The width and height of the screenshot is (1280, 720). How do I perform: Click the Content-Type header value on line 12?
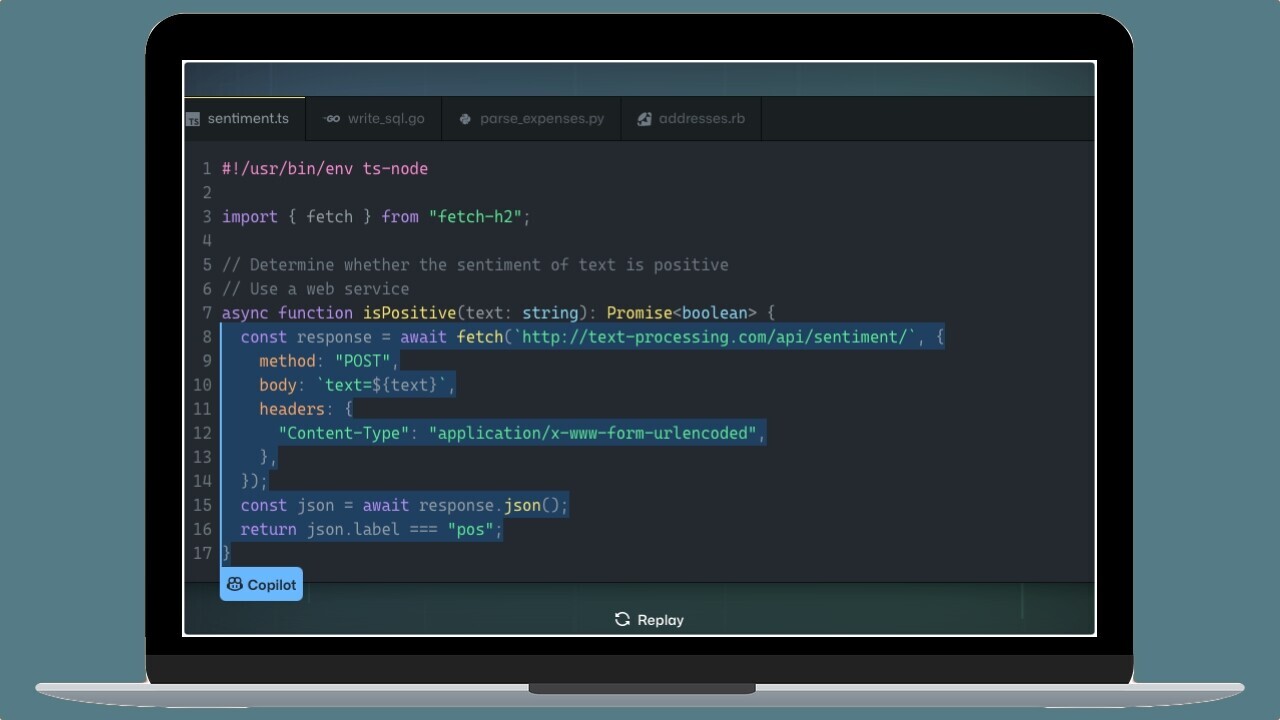click(x=595, y=433)
